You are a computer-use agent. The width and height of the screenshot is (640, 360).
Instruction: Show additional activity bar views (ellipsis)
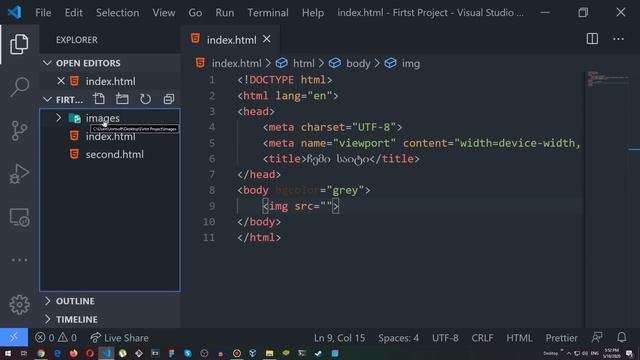point(19,260)
